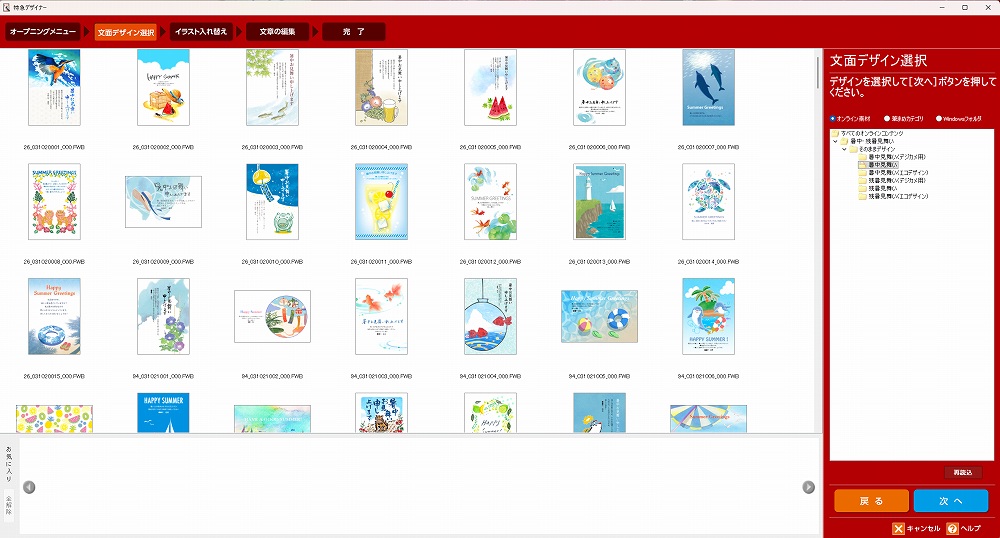Go to the オープニングメニュー step
Screen dimensions: 1000x538
(x=44, y=32)
